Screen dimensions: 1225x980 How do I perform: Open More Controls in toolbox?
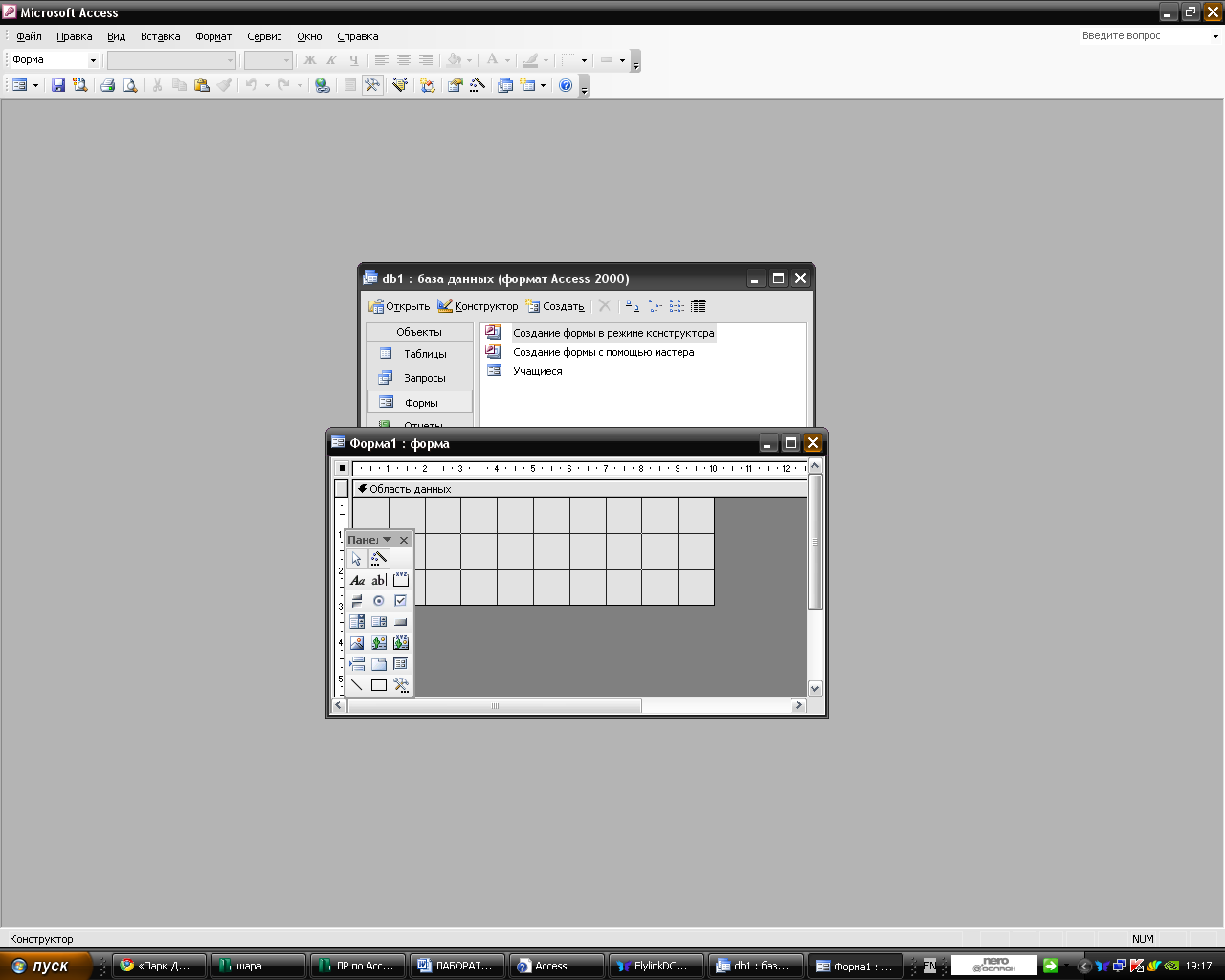[401, 685]
